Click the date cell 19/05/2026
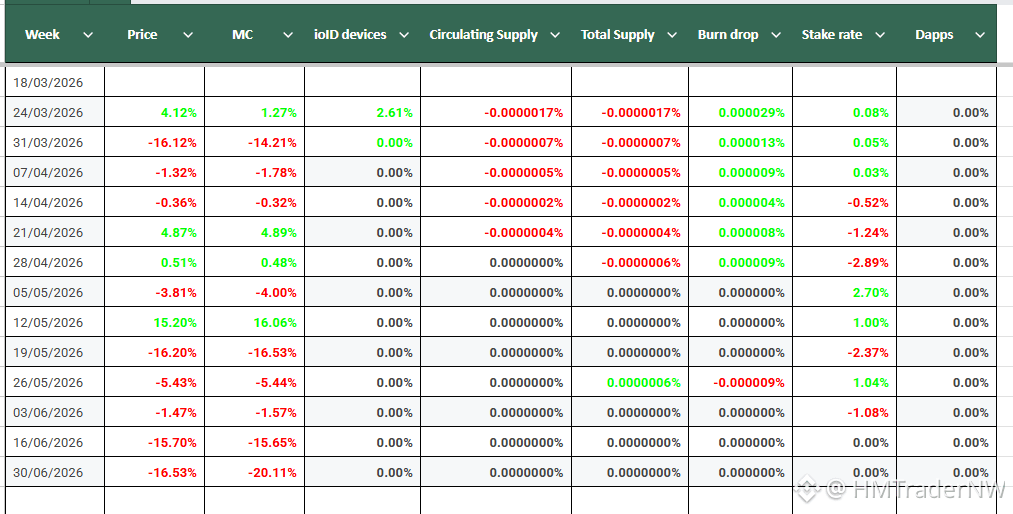The width and height of the screenshot is (1013, 514). (55, 353)
